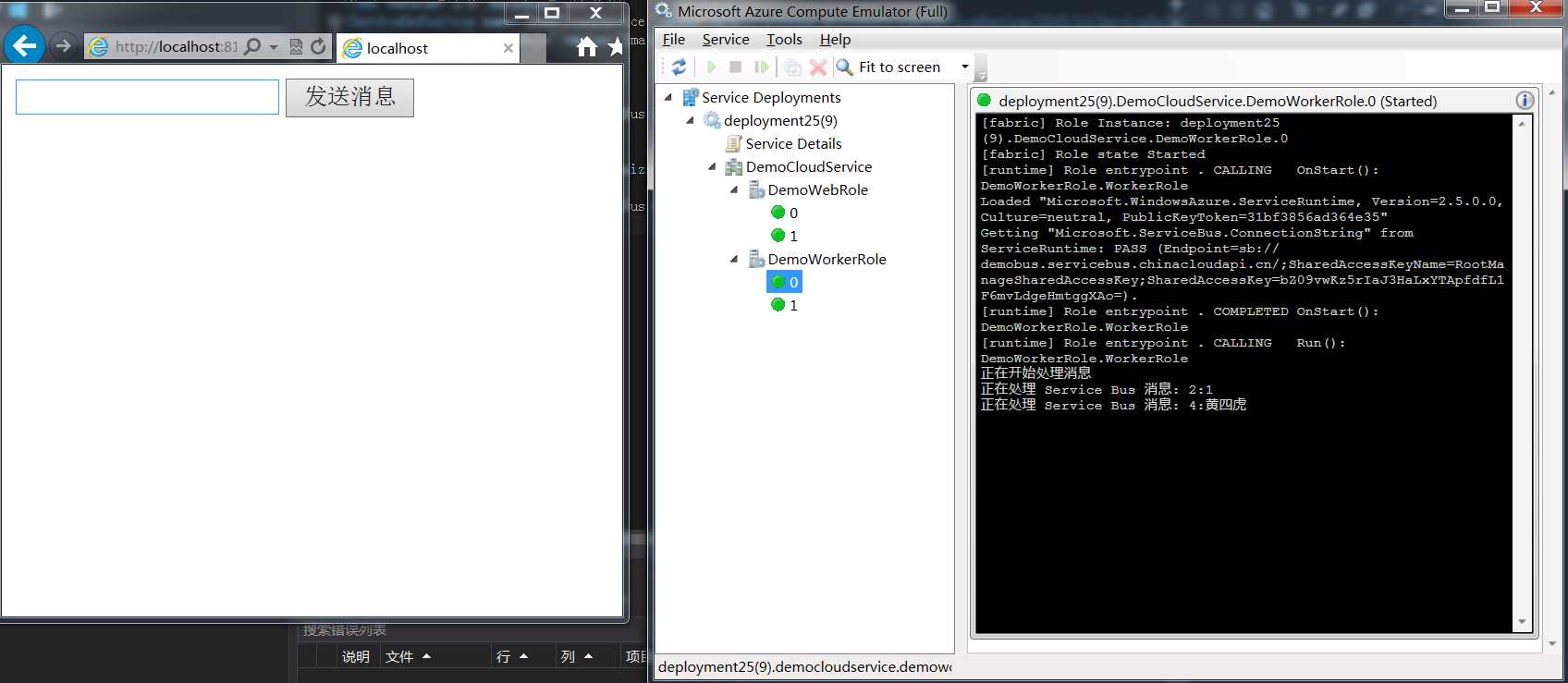Image resolution: width=1568 pixels, height=683 pixels.
Task: Collapse the Service Deployments tree node
Action: (668, 97)
